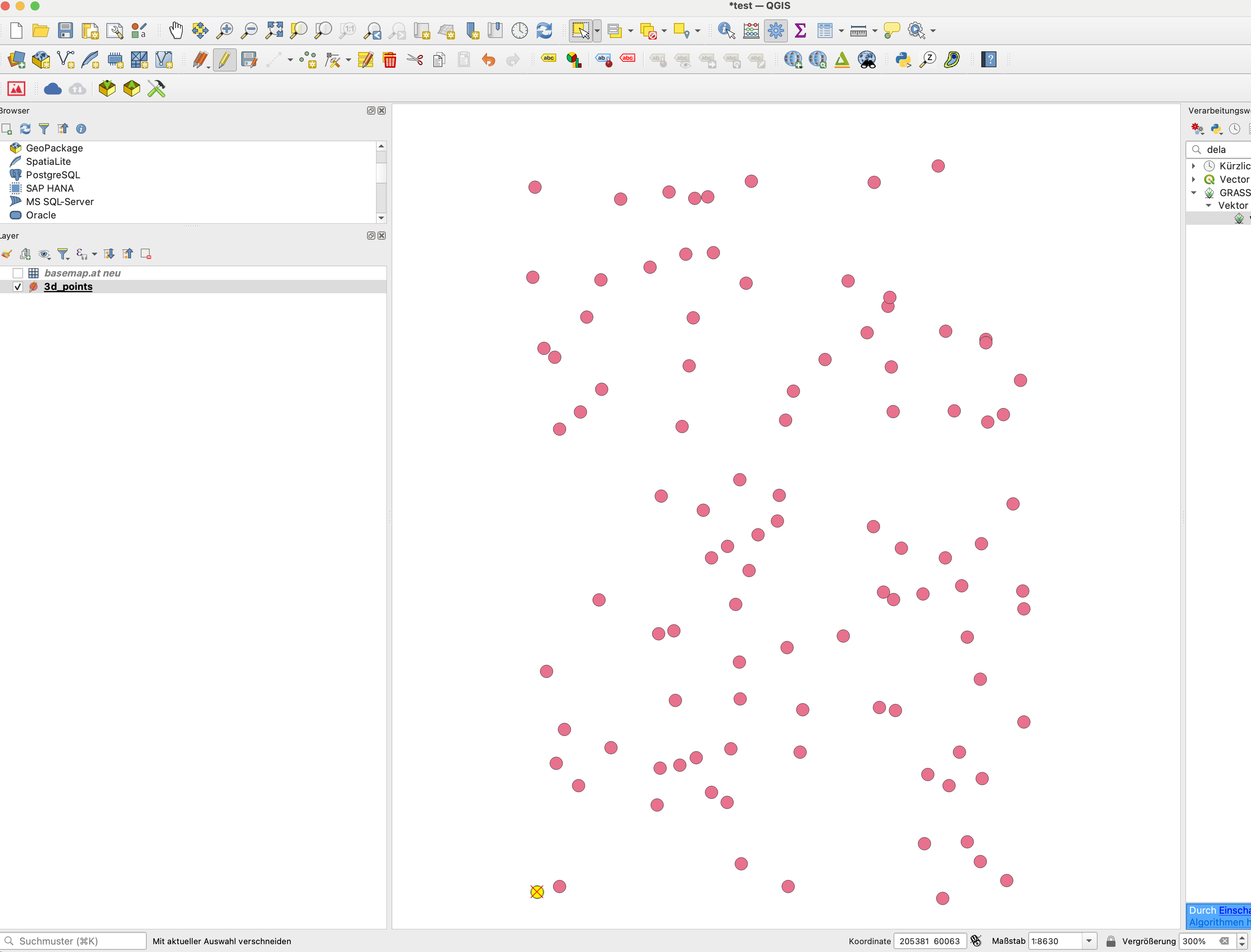This screenshot has width=1251, height=952.
Task: Open the field calculator abacus icon
Action: coord(751,31)
